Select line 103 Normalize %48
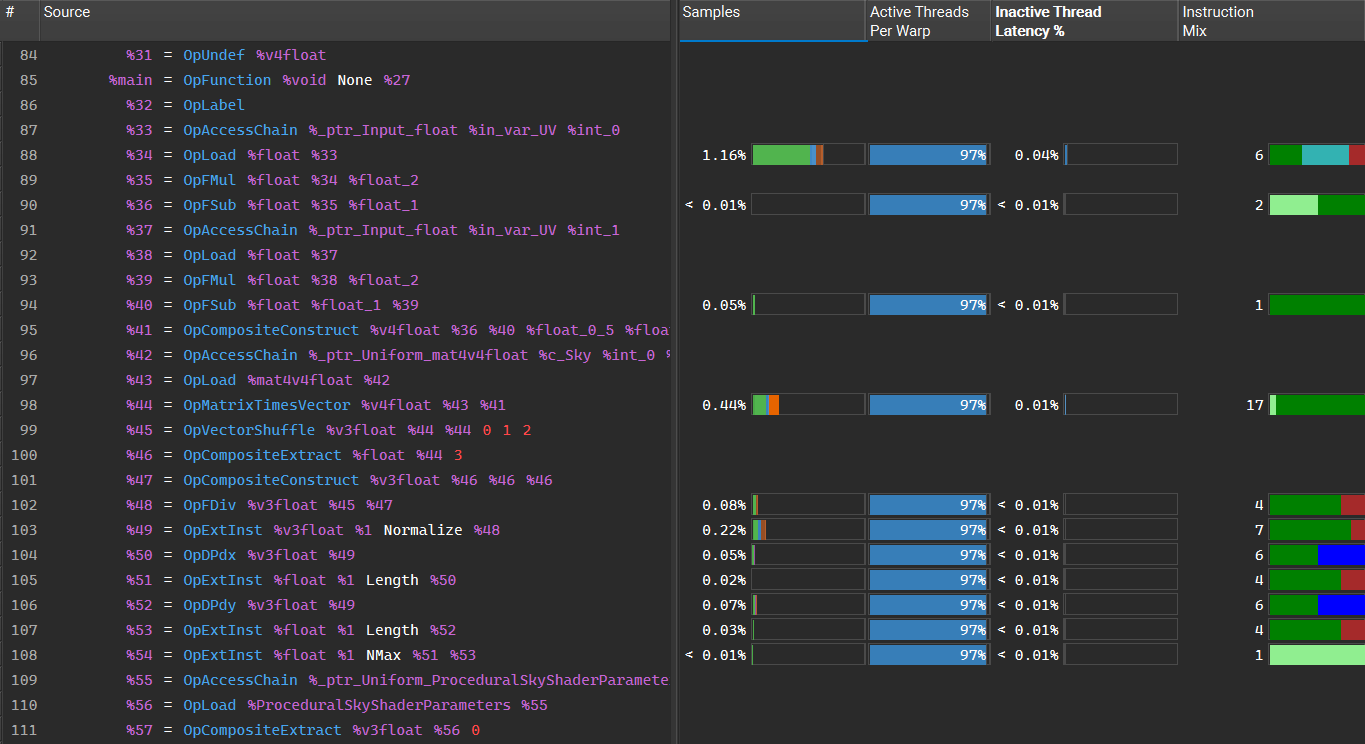 335,530
